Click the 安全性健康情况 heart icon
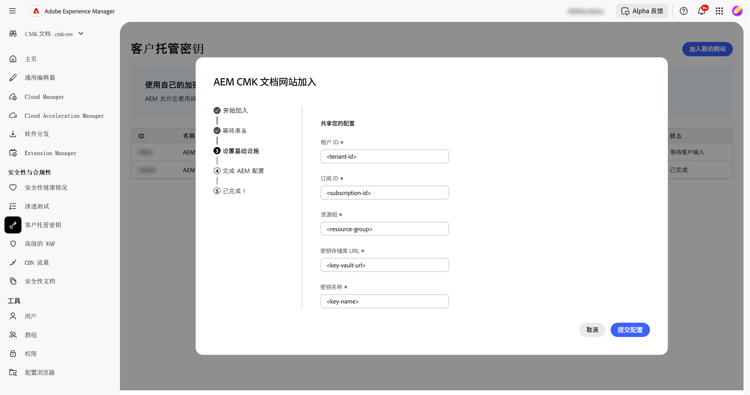 [13, 187]
